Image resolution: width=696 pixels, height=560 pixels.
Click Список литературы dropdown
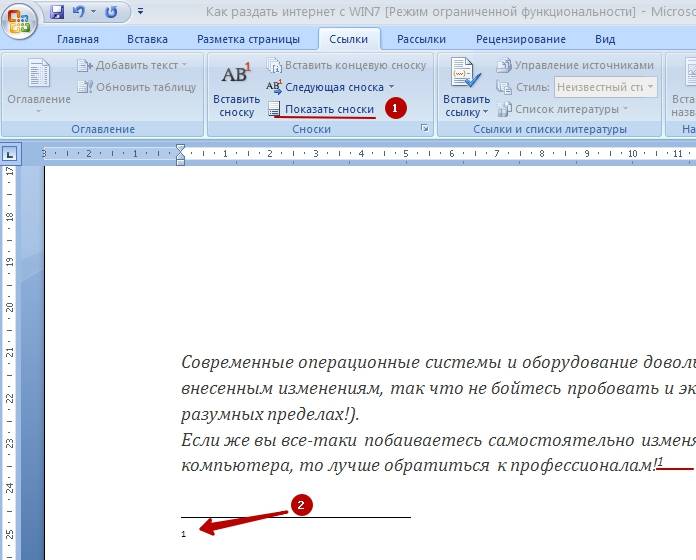pos(562,109)
